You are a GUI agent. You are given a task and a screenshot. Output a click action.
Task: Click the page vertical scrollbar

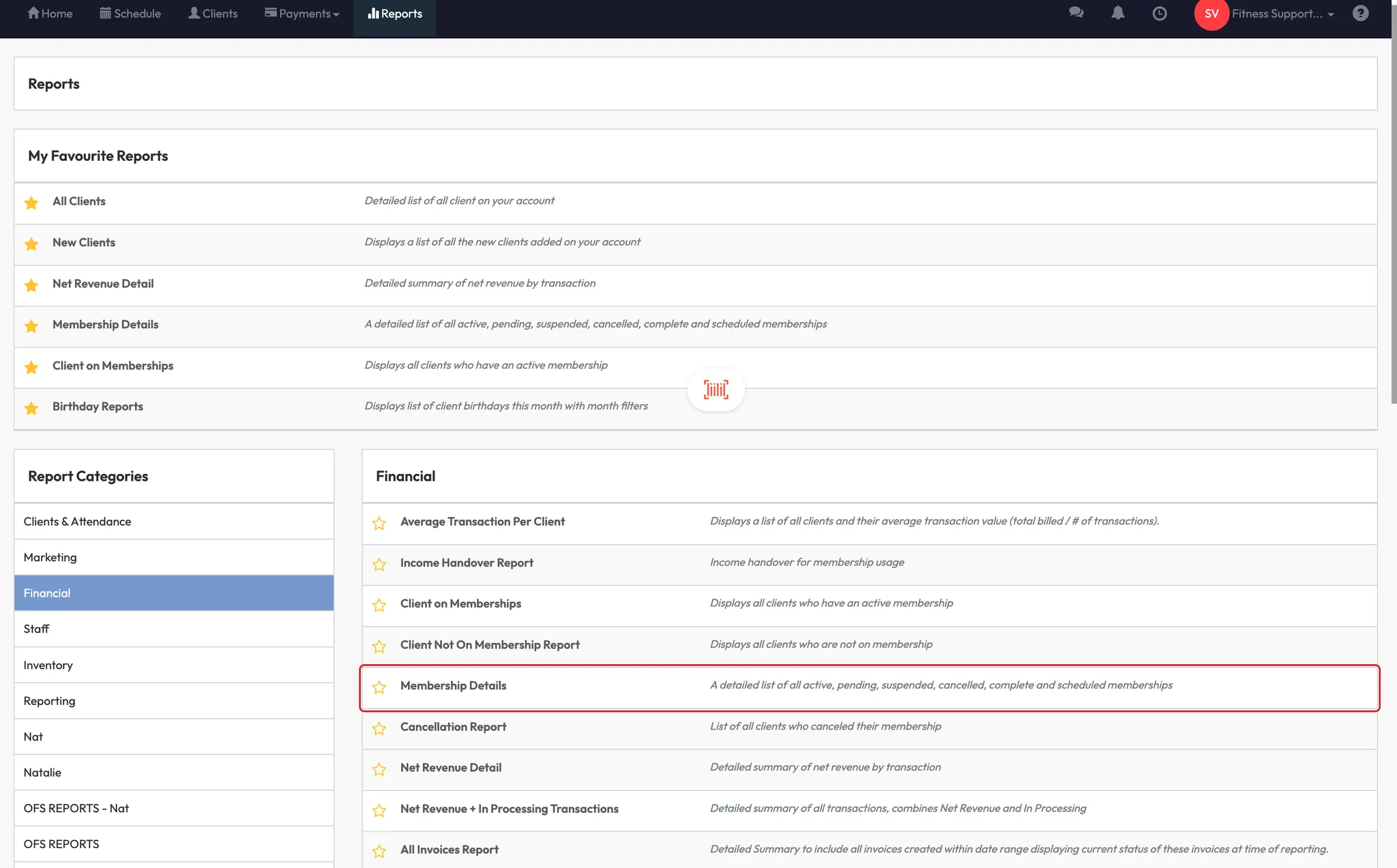click(x=1394, y=205)
